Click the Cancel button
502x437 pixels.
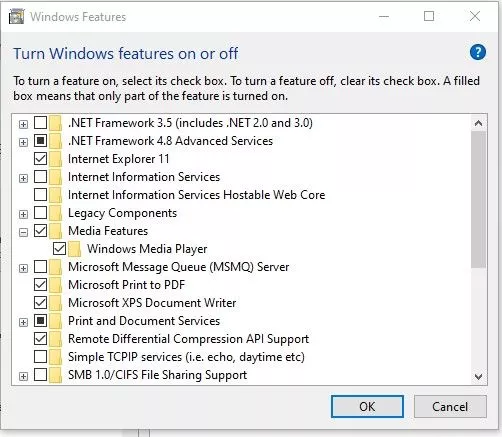(450, 407)
